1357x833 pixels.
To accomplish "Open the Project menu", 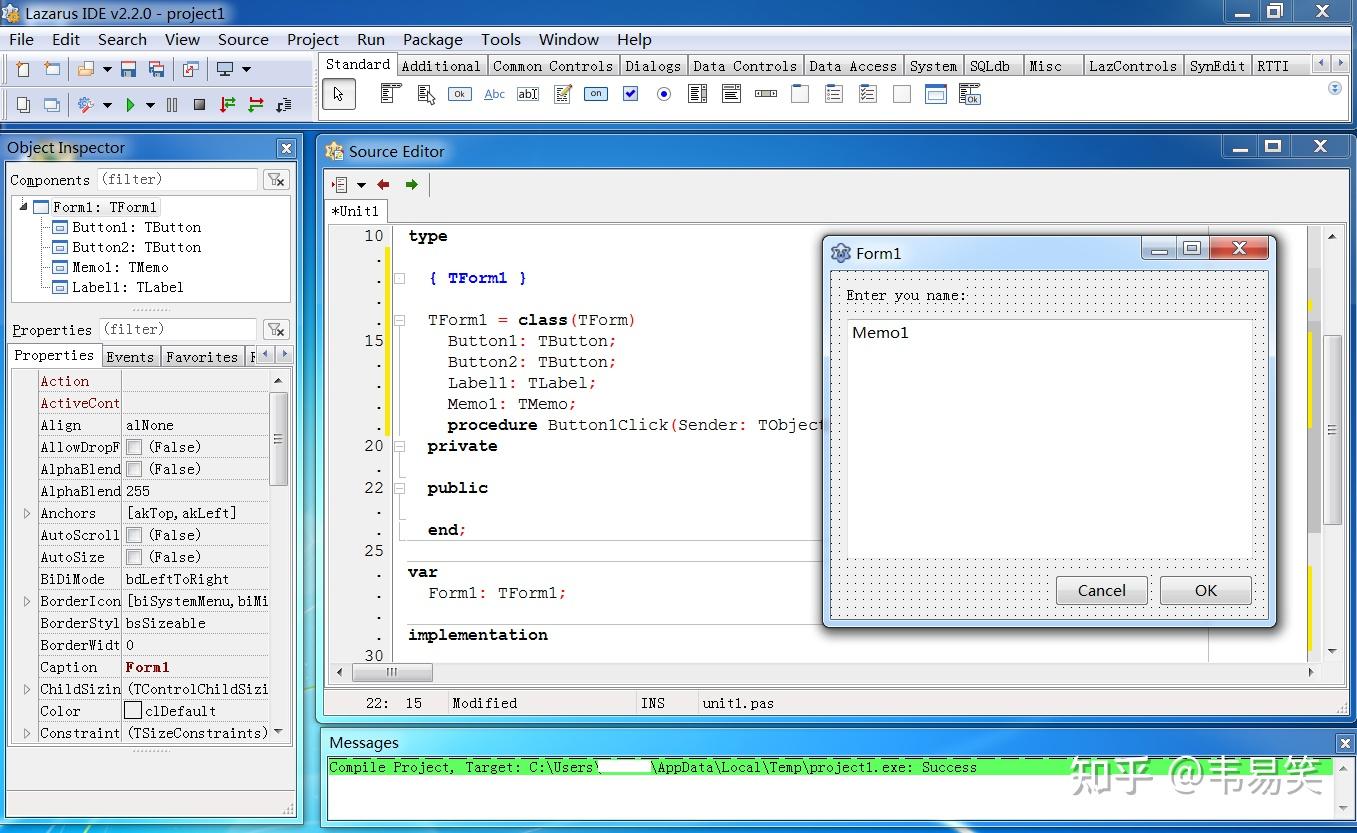I will tap(312, 40).
